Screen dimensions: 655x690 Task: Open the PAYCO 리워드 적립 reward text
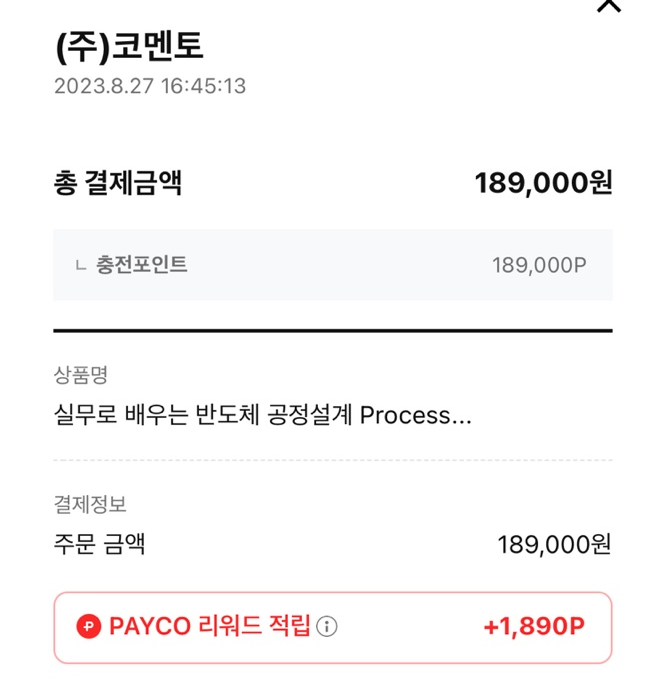tap(209, 627)
